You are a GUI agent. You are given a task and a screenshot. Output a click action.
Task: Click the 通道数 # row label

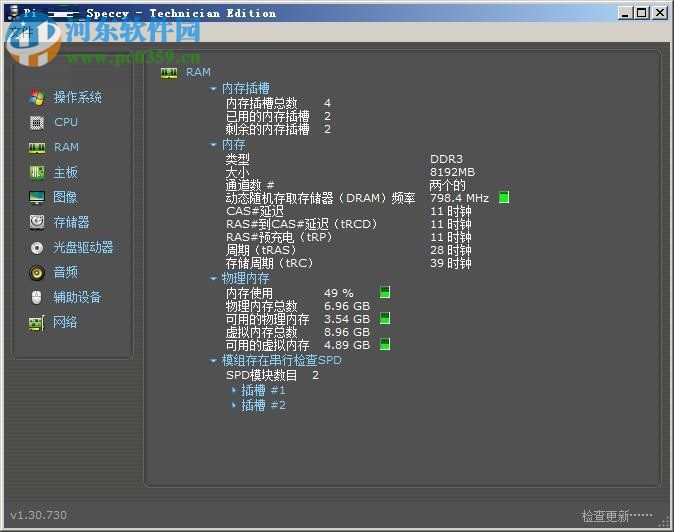[250, 185]
